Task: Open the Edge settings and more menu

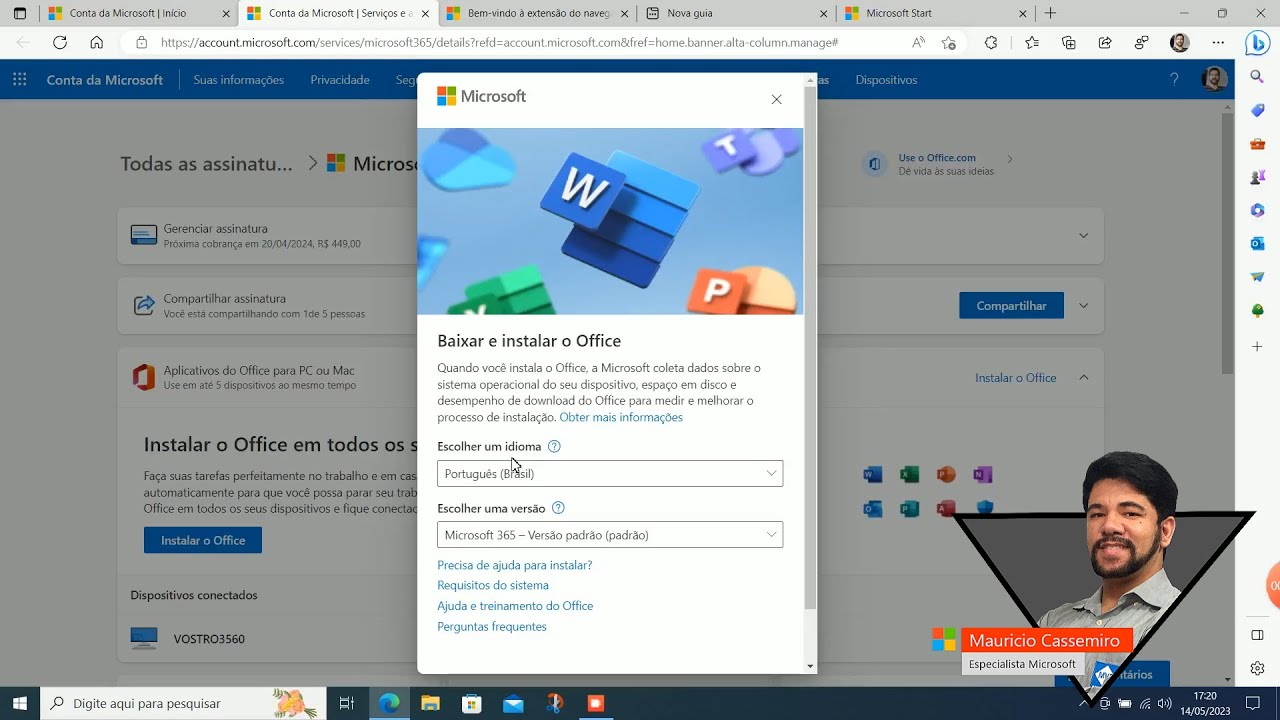Action: pos(1218,43)
